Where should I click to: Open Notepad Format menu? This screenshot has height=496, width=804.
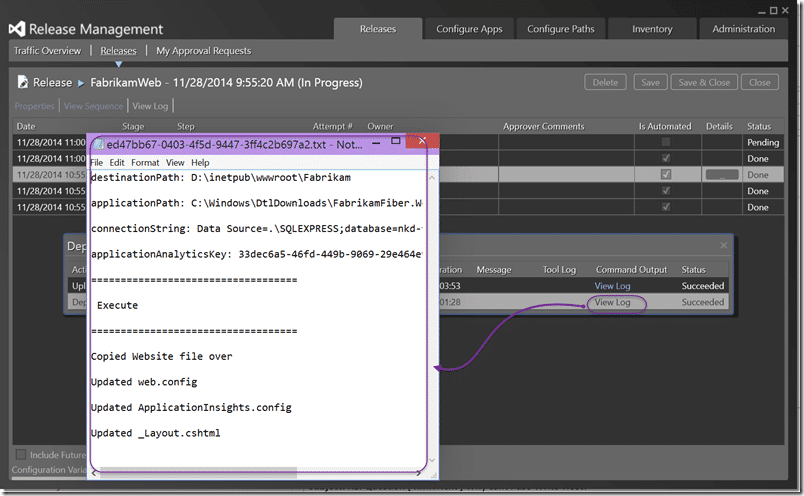pyautogui.click(x=145, y=162)
